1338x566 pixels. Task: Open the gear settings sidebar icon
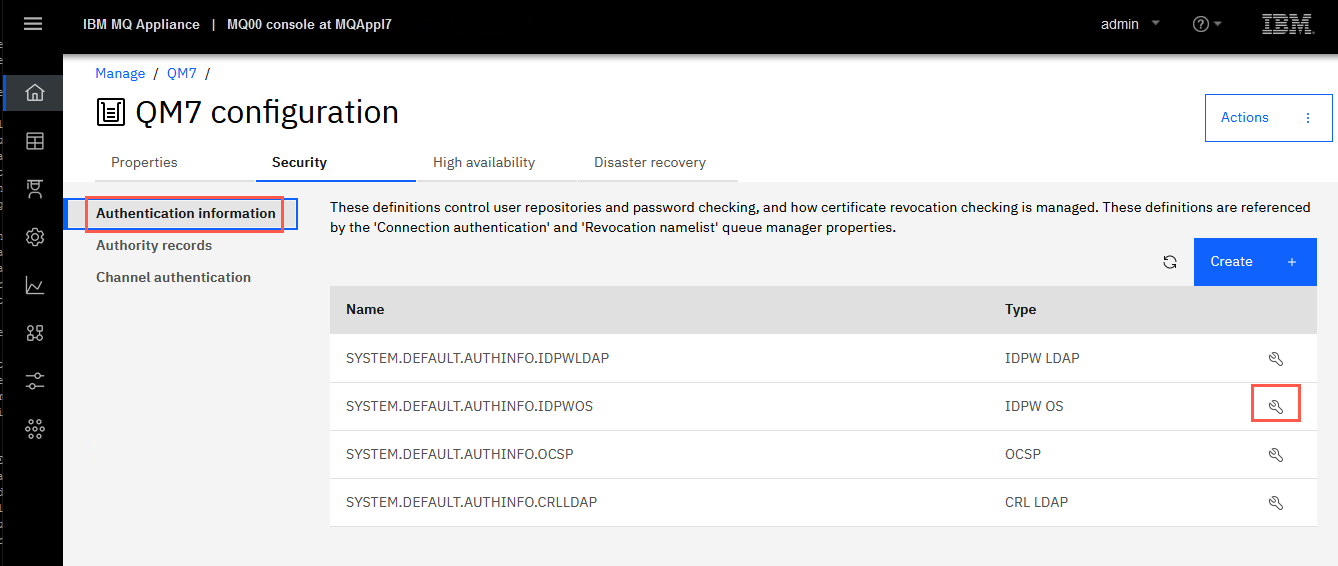[x=34, y=237]
